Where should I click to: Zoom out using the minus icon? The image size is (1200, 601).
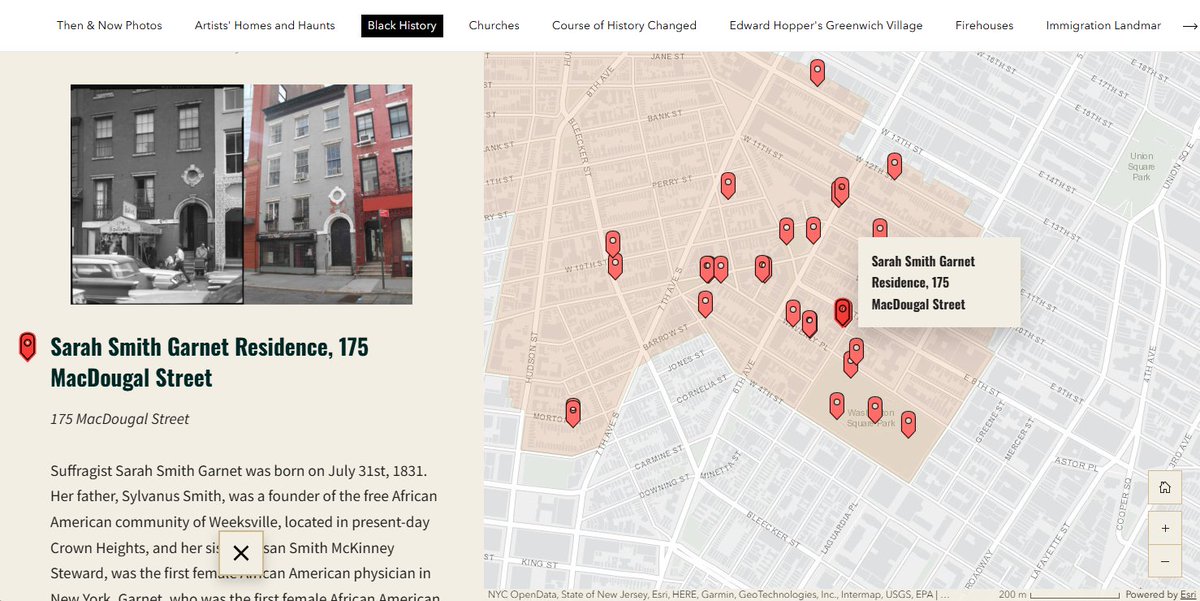[x=1164, y=561]
